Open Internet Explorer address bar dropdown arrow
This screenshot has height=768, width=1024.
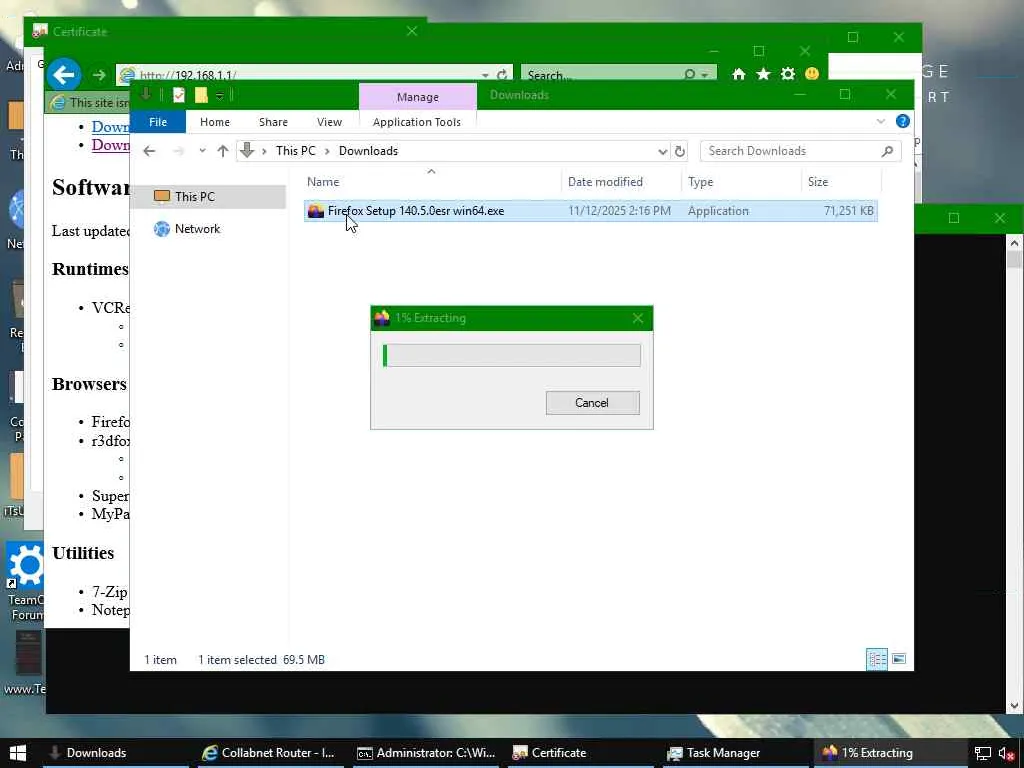click(485, 75)
